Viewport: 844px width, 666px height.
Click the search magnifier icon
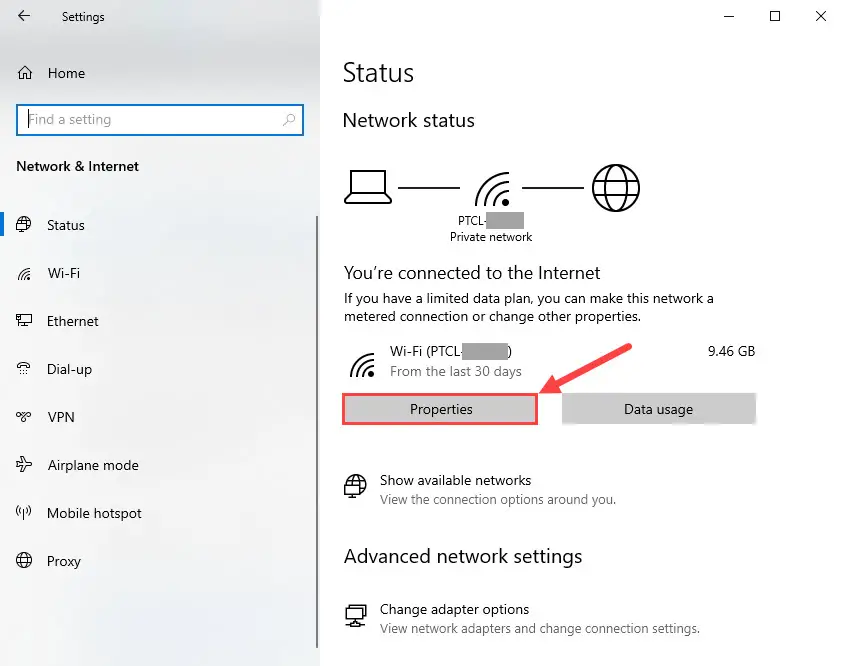click(x=289, y=120)
